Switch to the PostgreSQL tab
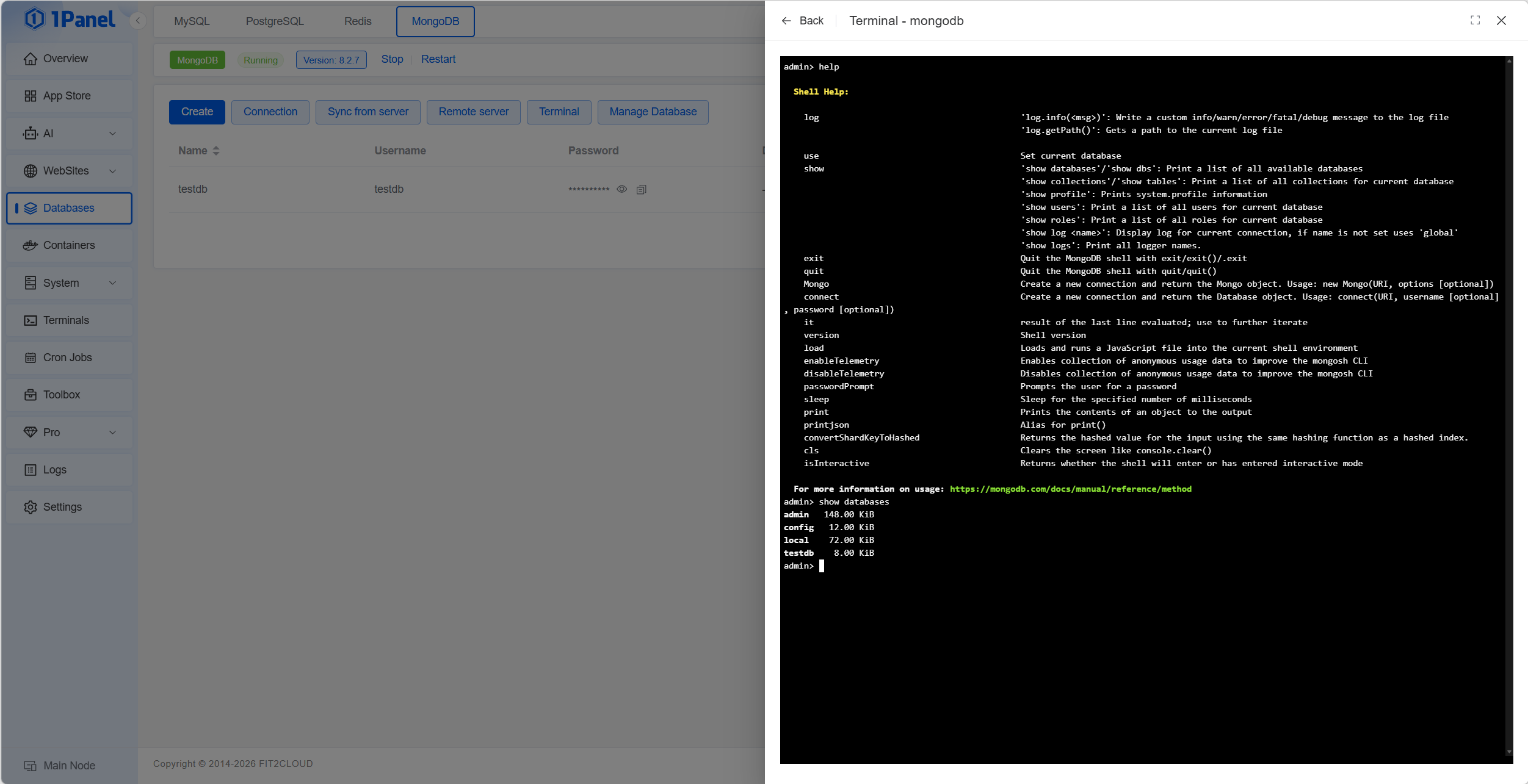The height and width of the screenshot is (784, 1528). coord(275,21)
